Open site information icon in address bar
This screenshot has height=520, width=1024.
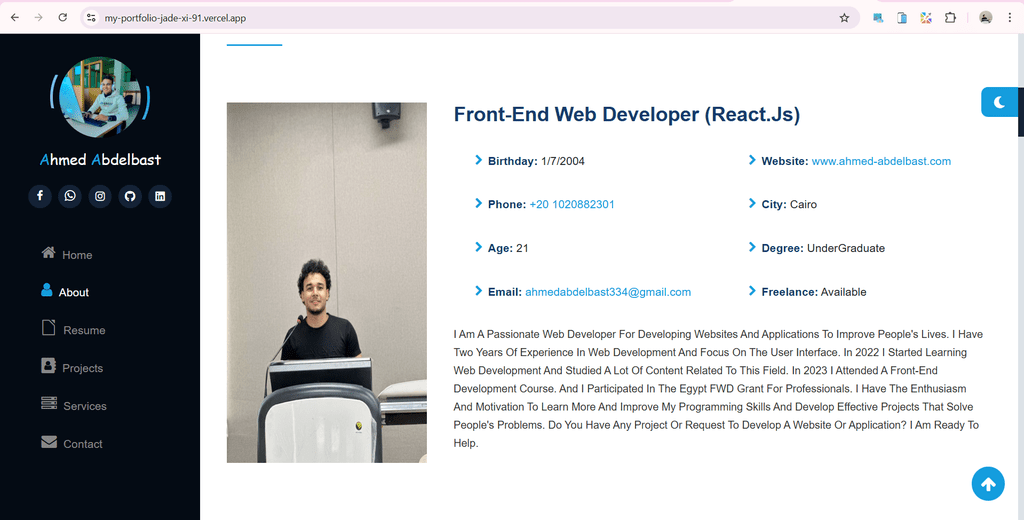click(91, 18)
